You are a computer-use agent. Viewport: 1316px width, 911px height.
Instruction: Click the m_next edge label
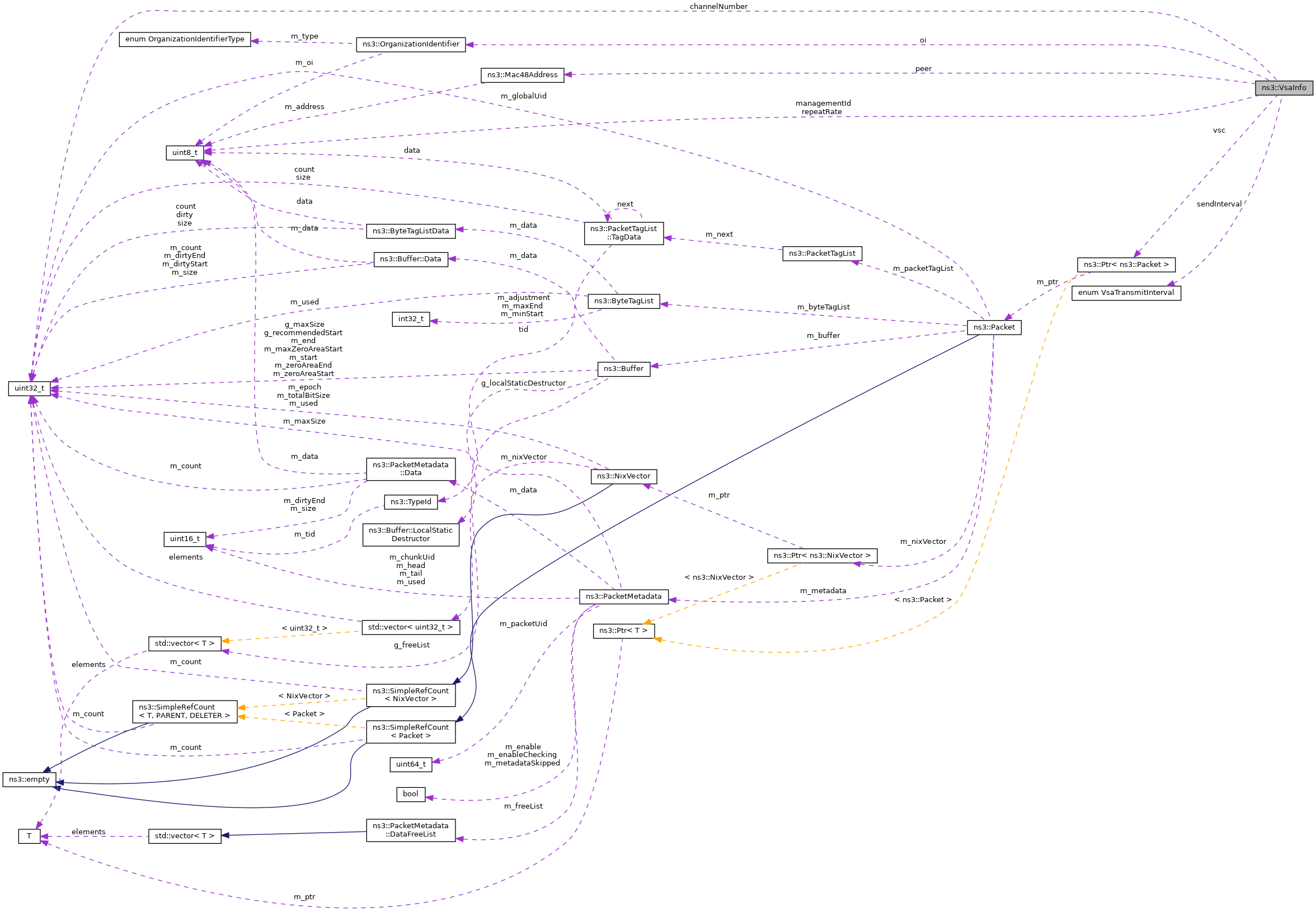(x=718, y=235)
